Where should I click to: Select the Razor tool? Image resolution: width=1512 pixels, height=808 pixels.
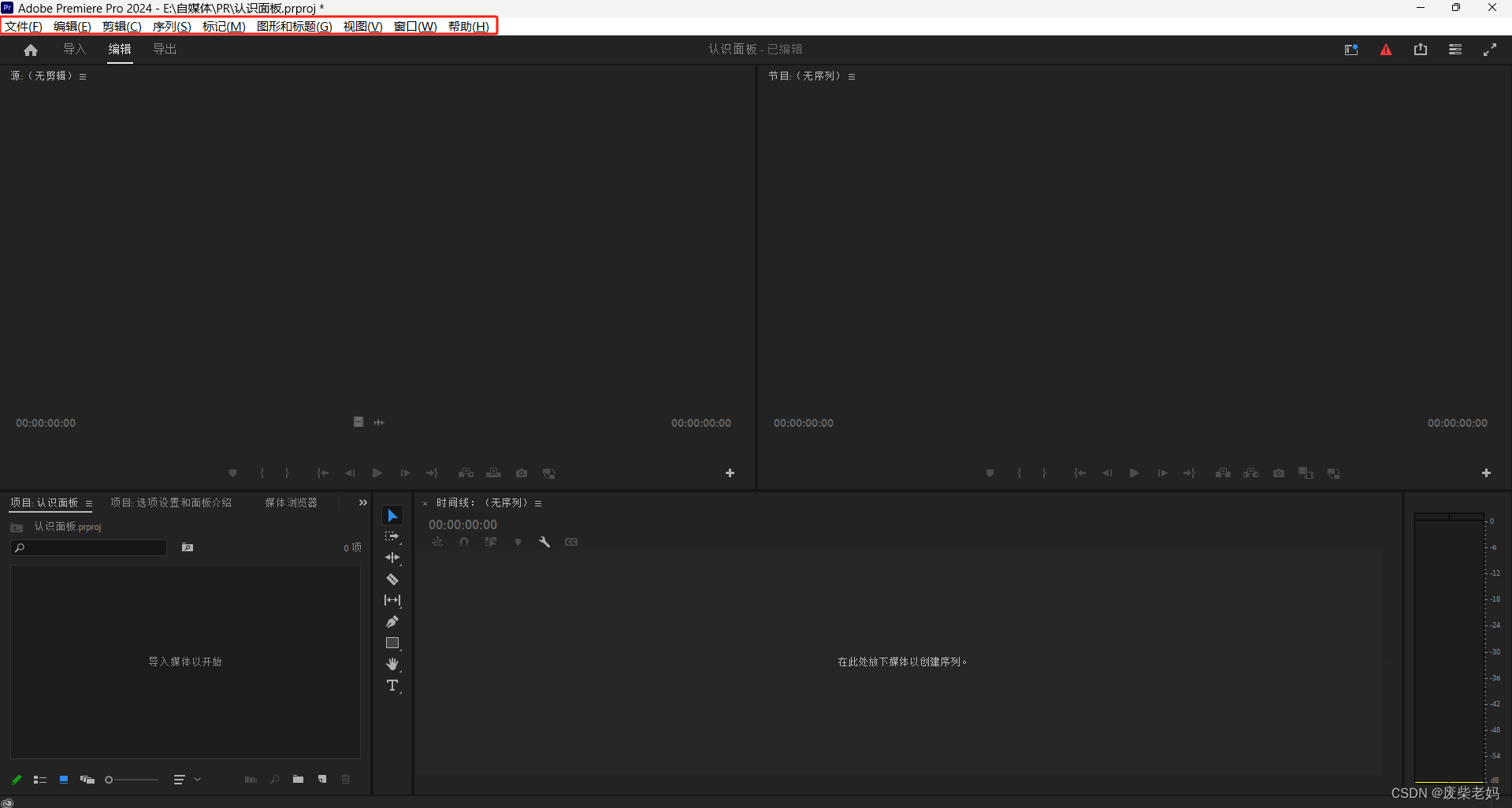pos(392,579)
